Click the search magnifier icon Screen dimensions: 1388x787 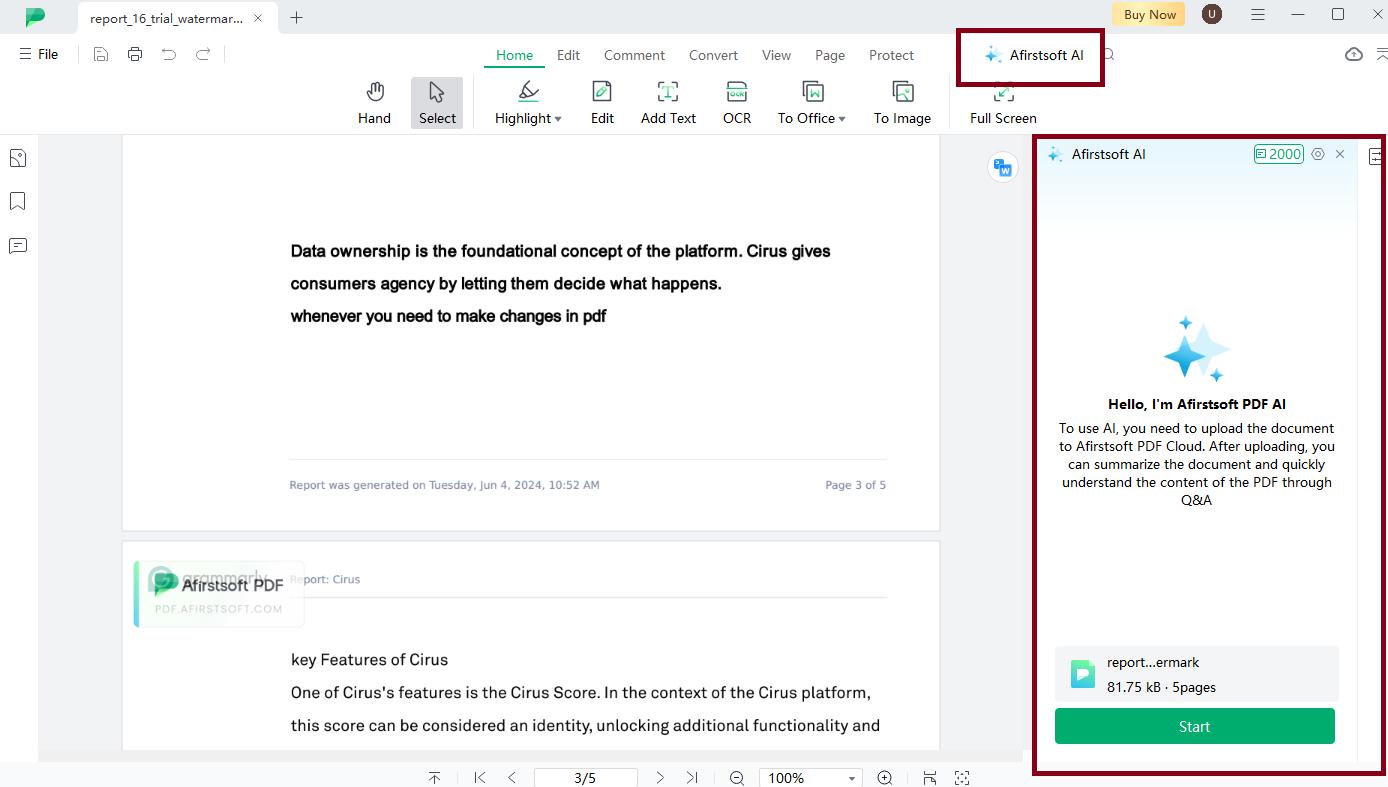point(1108,55)
